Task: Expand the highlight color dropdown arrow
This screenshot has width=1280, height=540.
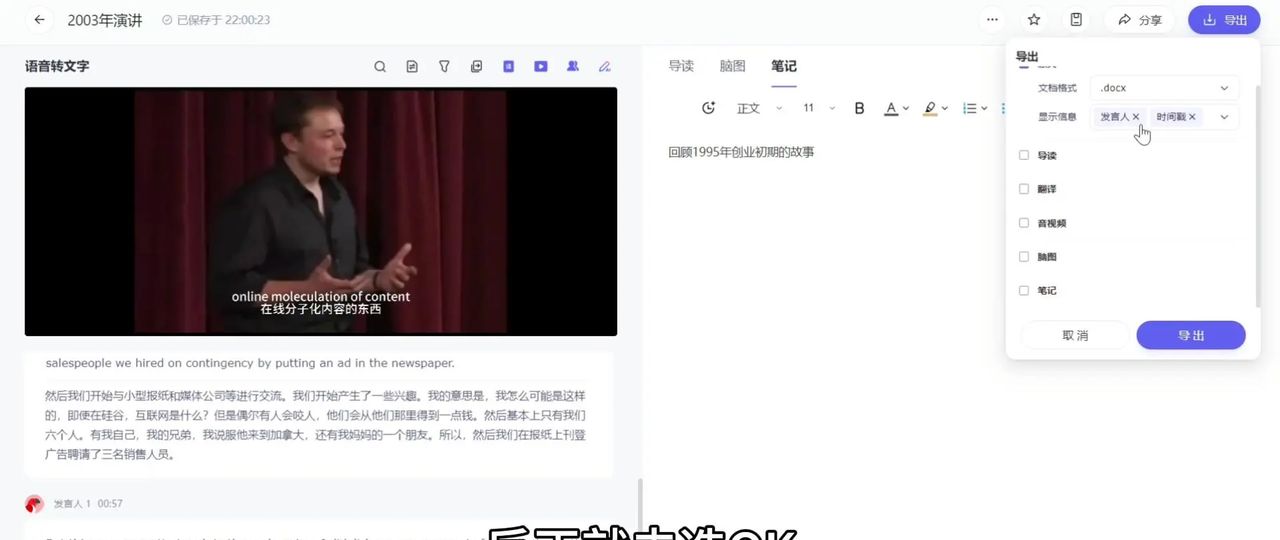Action: (945, 108)
